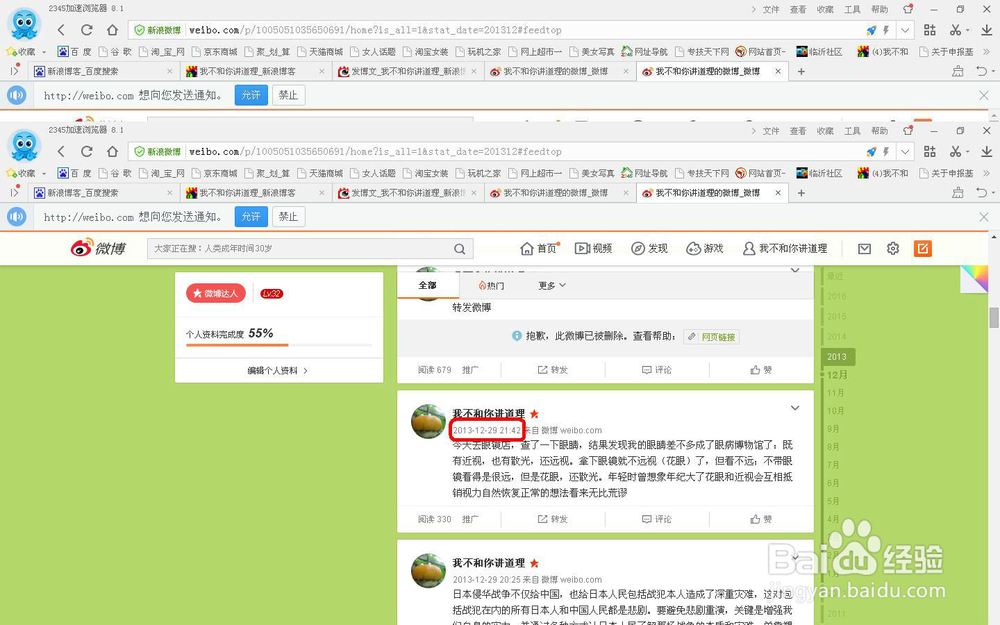Image resolution: width=1000 pixels, height=625 pixels.
Task: Focus the Weibo search box
Action: pyautogui.click(x=310, y=249)
